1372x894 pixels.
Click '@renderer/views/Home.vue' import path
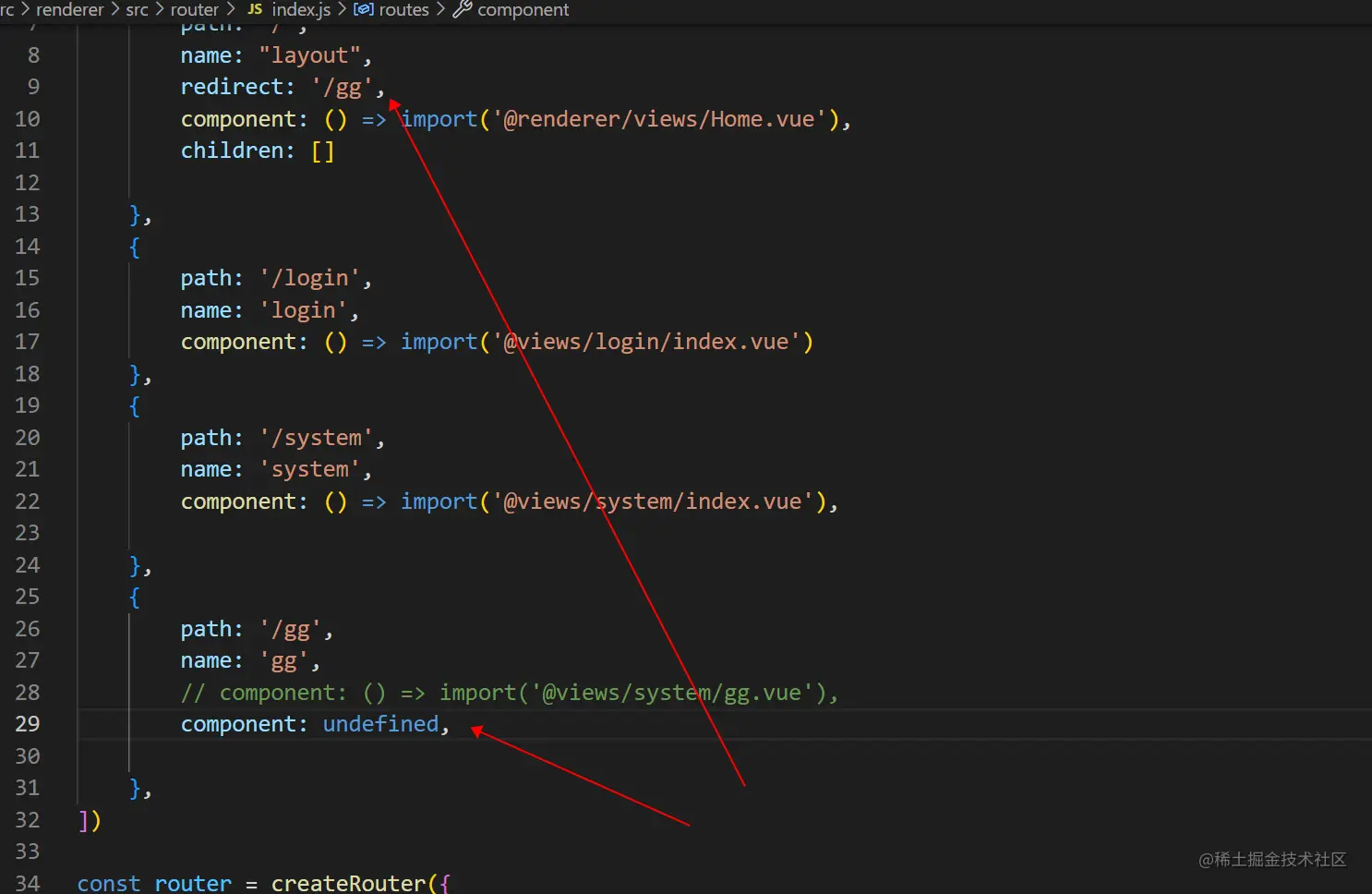(658, 119)
